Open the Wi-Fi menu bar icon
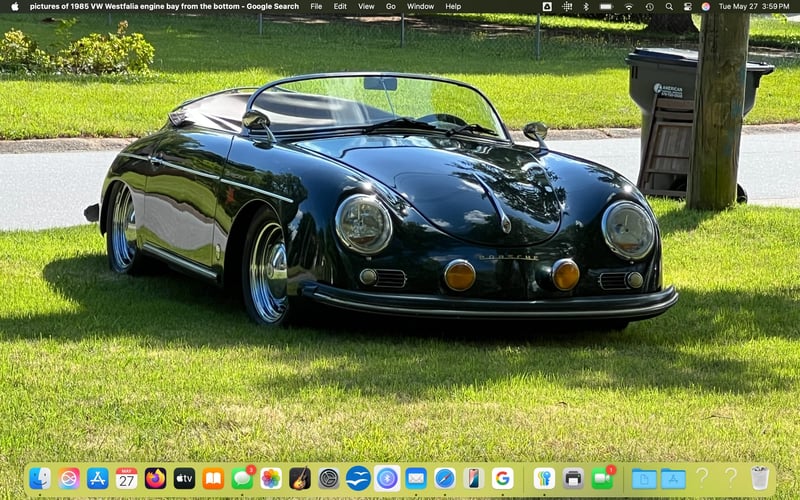The width and height of the screenshot is (800, 500). (x=629, y=7)
